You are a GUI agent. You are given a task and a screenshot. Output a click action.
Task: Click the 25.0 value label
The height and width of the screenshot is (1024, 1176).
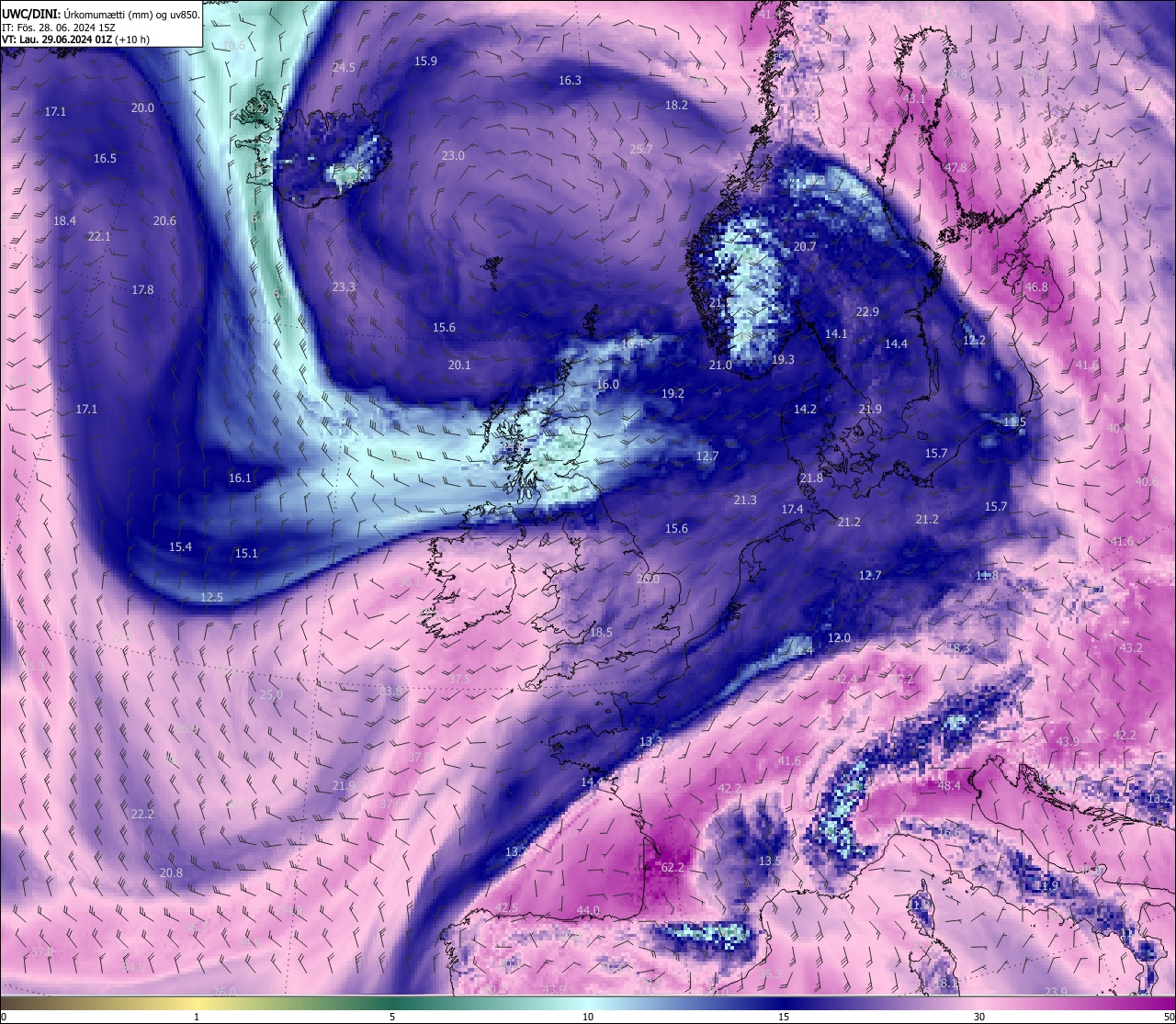tap(271, 694)
